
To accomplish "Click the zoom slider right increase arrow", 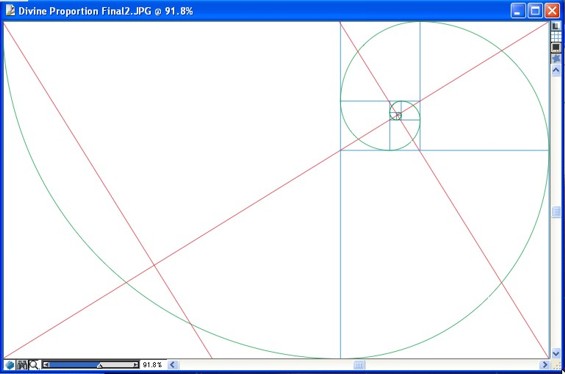I will [x=135, y=365].
